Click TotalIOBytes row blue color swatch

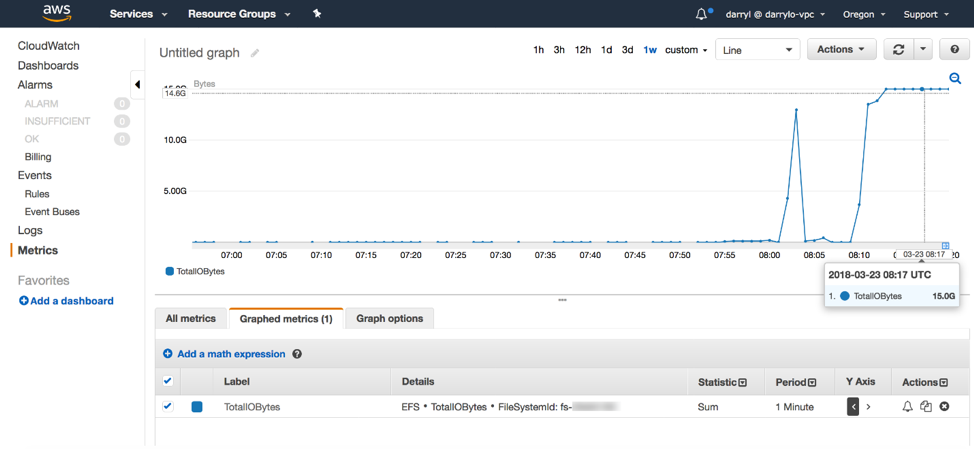pyautogui.click(x=197, y=407)
